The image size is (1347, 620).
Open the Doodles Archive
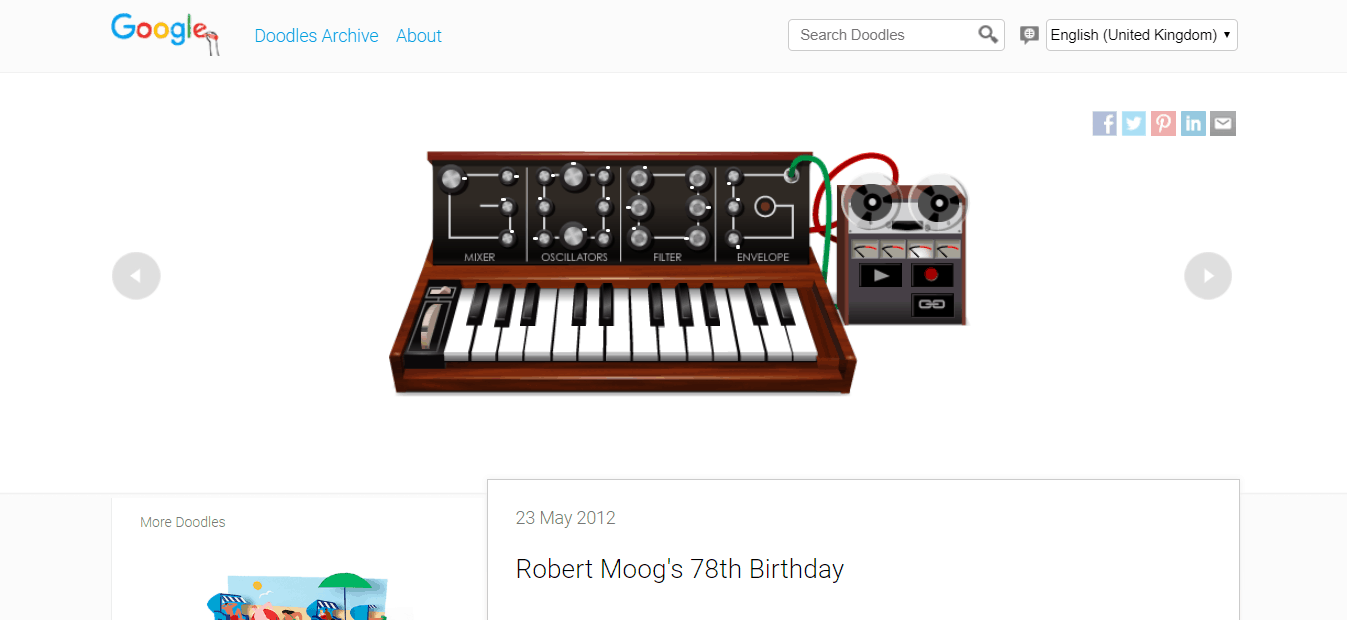[x=316, y=36]
